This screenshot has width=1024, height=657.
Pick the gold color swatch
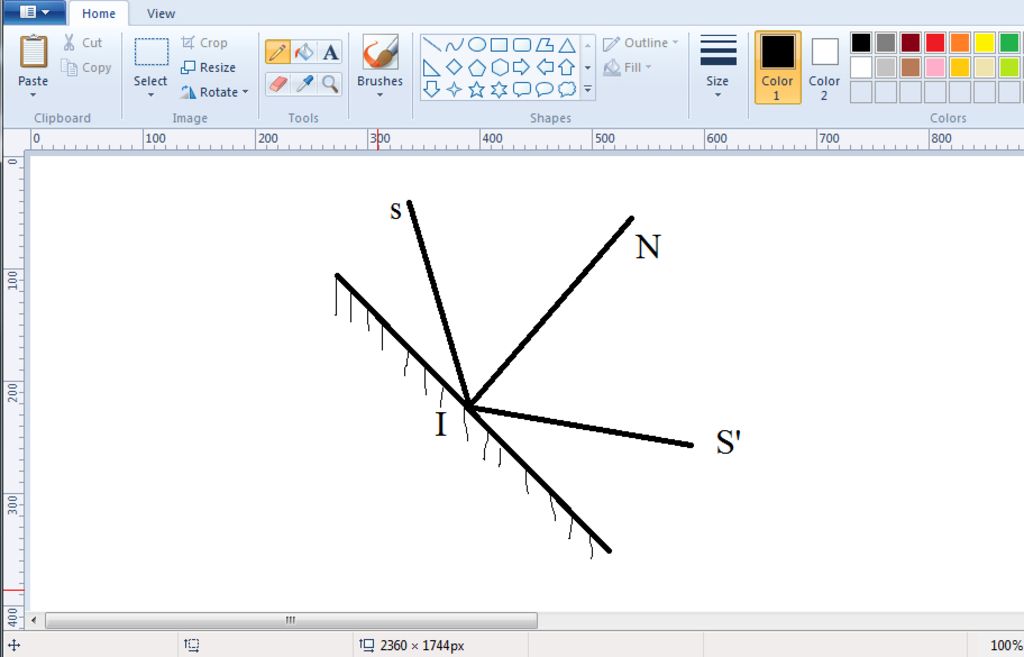960,67
